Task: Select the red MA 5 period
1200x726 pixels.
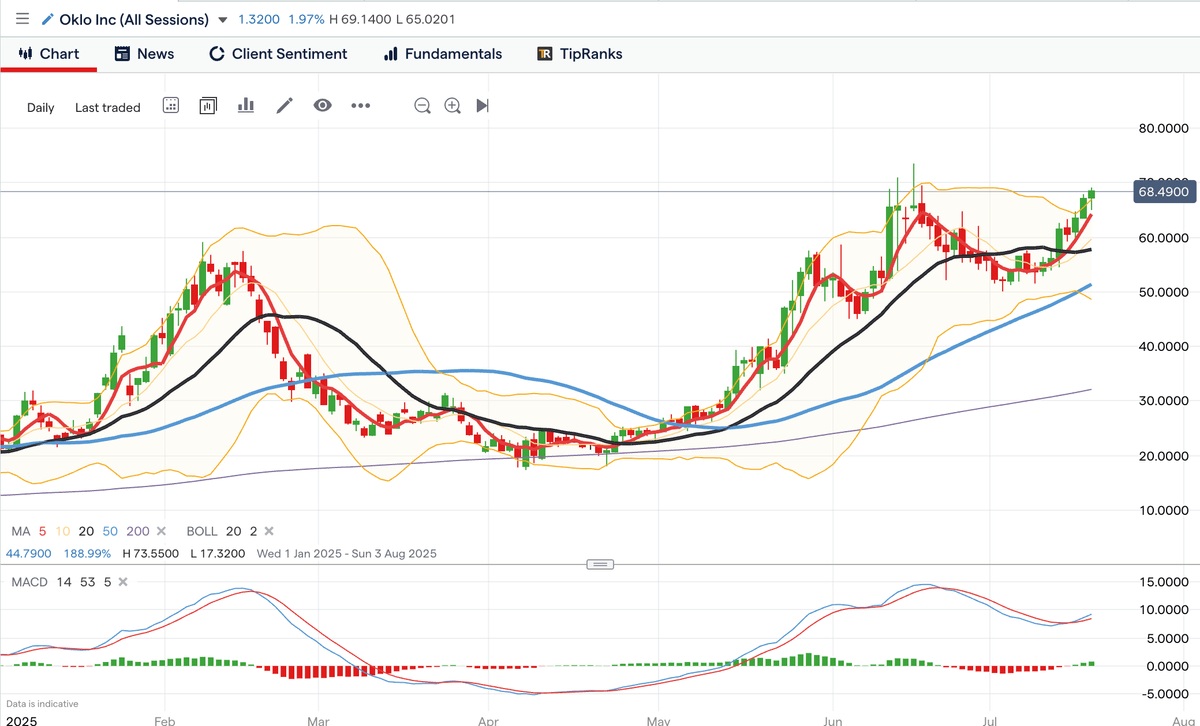Action: tap(42, 531)
